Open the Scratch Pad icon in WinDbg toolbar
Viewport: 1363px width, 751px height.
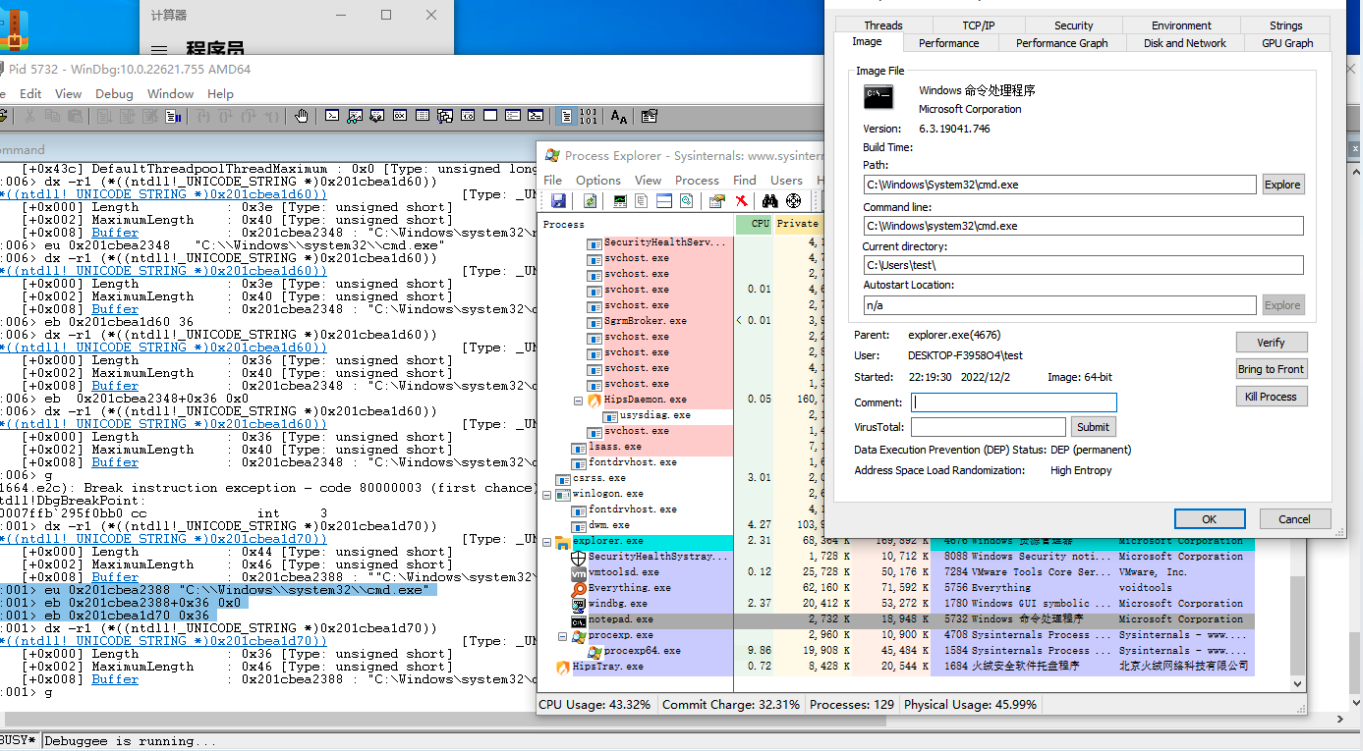pos(490,116)
